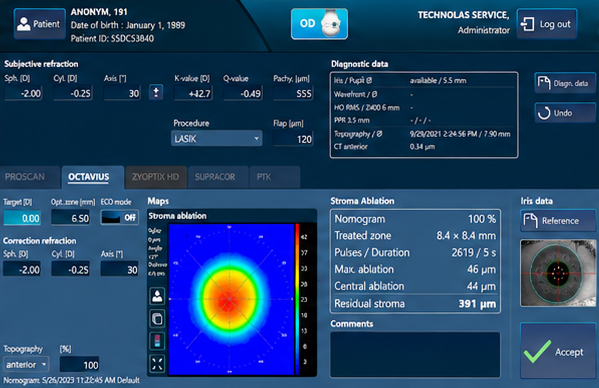Log out of the Administrator session
Screen dimensions: 599x388
coord(547,24)
